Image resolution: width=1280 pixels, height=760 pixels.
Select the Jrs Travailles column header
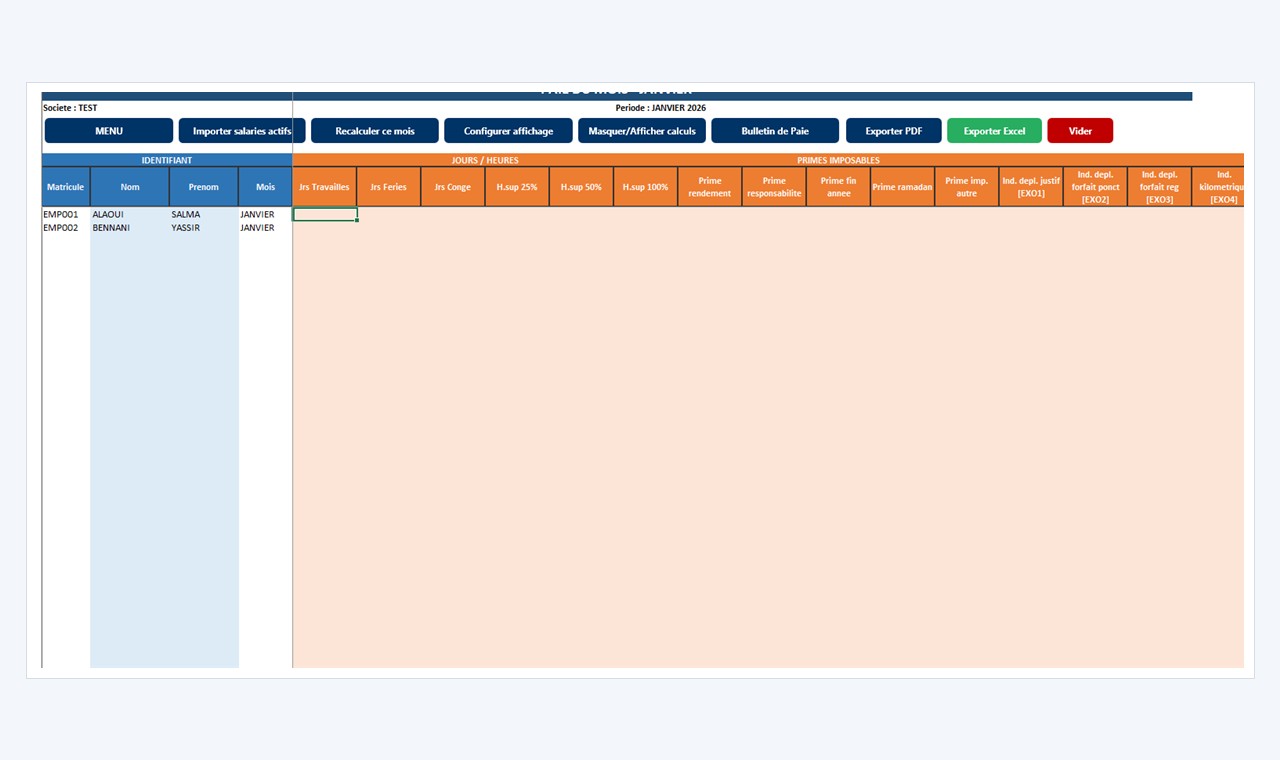(324, 187)
